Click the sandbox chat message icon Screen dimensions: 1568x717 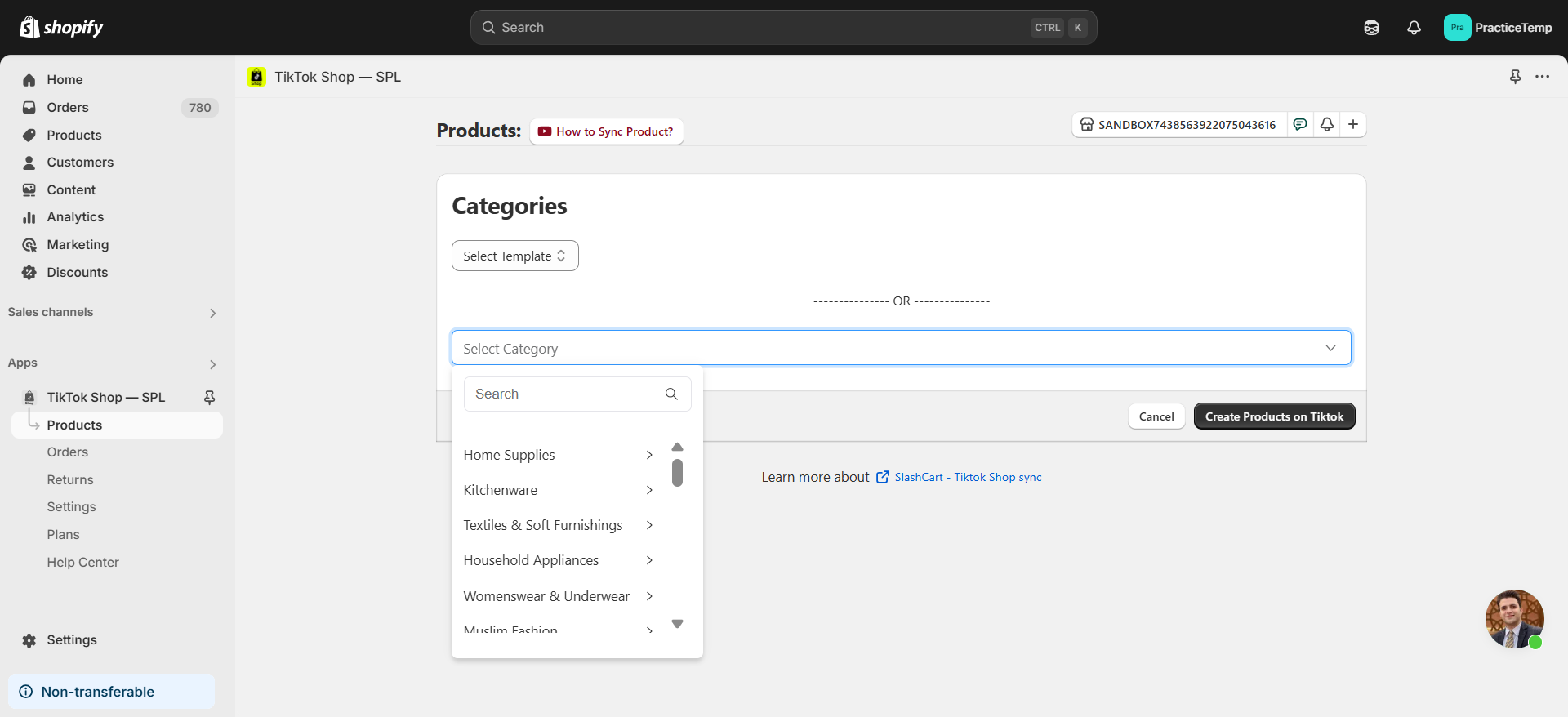click(x=1300, y=124)
